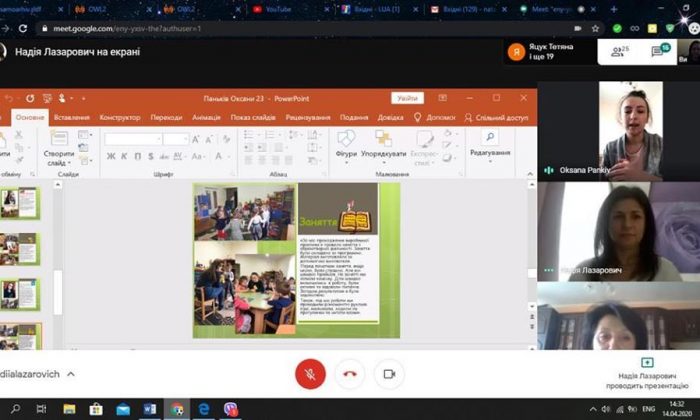Click the presentation status icon at bottom right

(646, 362)
